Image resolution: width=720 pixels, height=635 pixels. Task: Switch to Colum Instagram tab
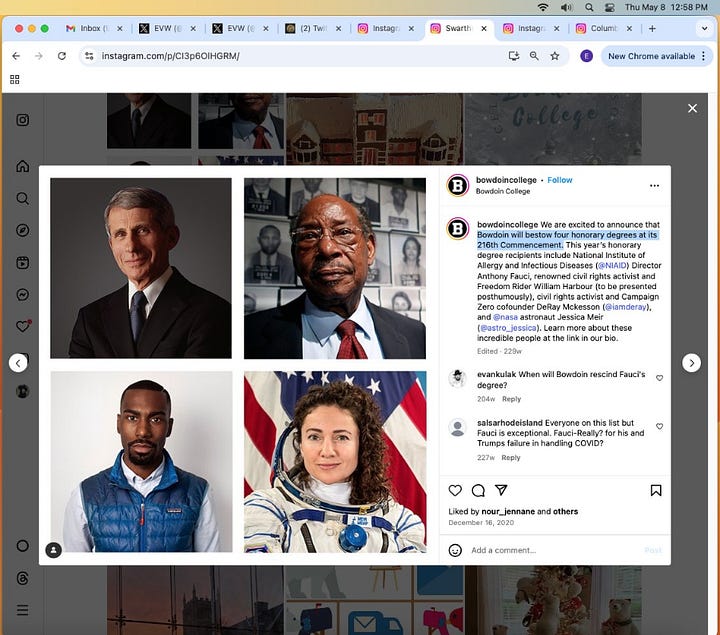pyautogui.click(x=603, y=28)
